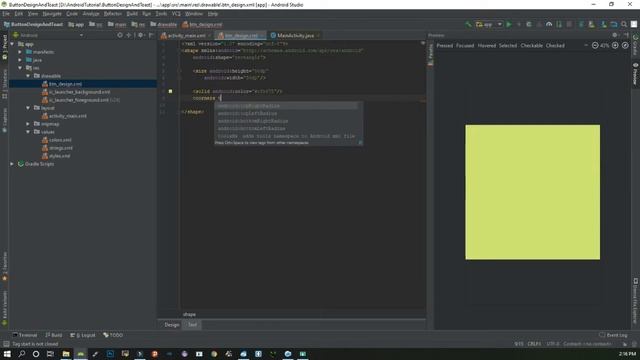Hide the Project tool window

pyautogui.click(x=151, y=35)
